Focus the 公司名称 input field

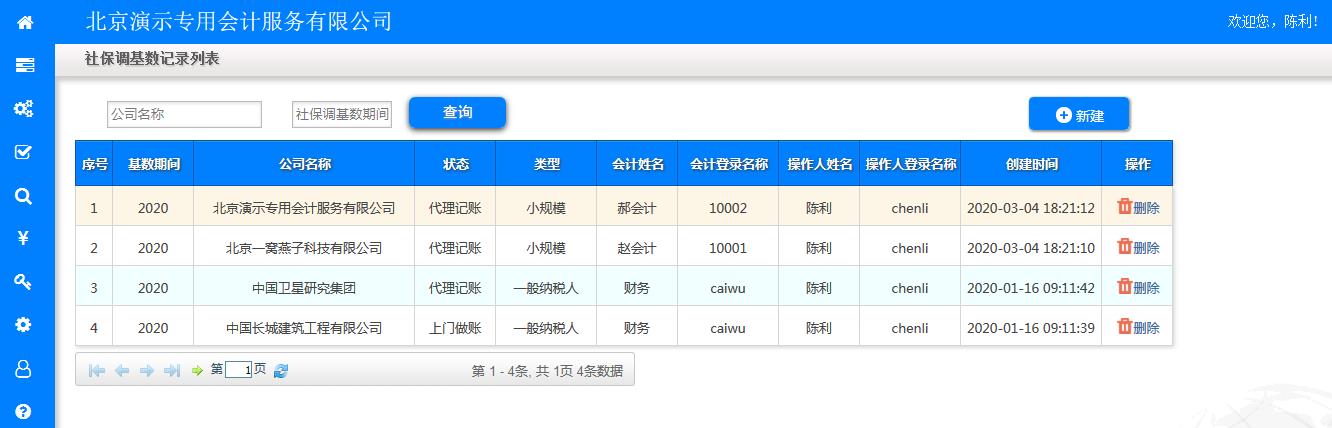coord(184,114)
